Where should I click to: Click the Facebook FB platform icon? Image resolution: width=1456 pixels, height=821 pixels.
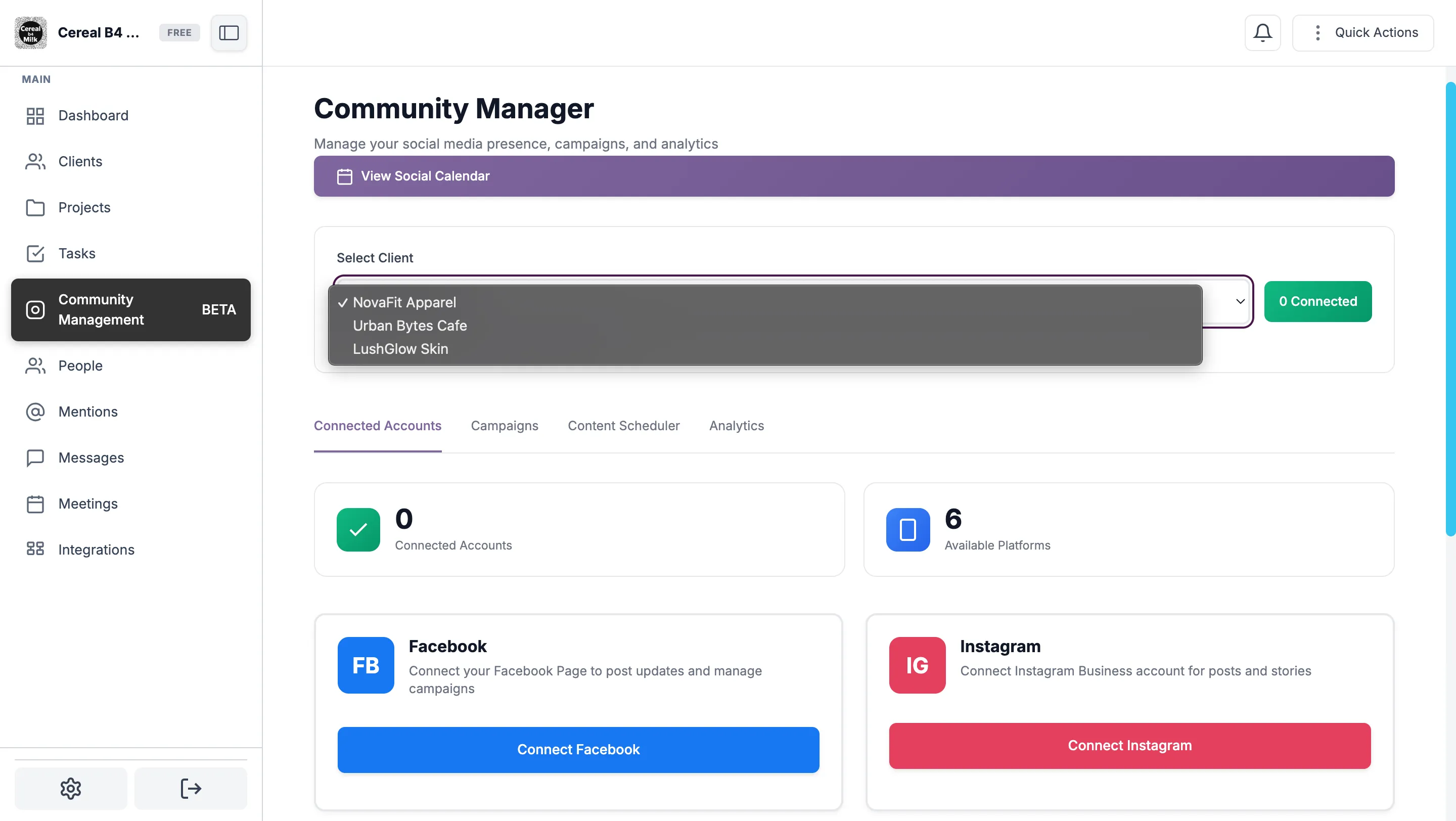(x=366, y=665)
